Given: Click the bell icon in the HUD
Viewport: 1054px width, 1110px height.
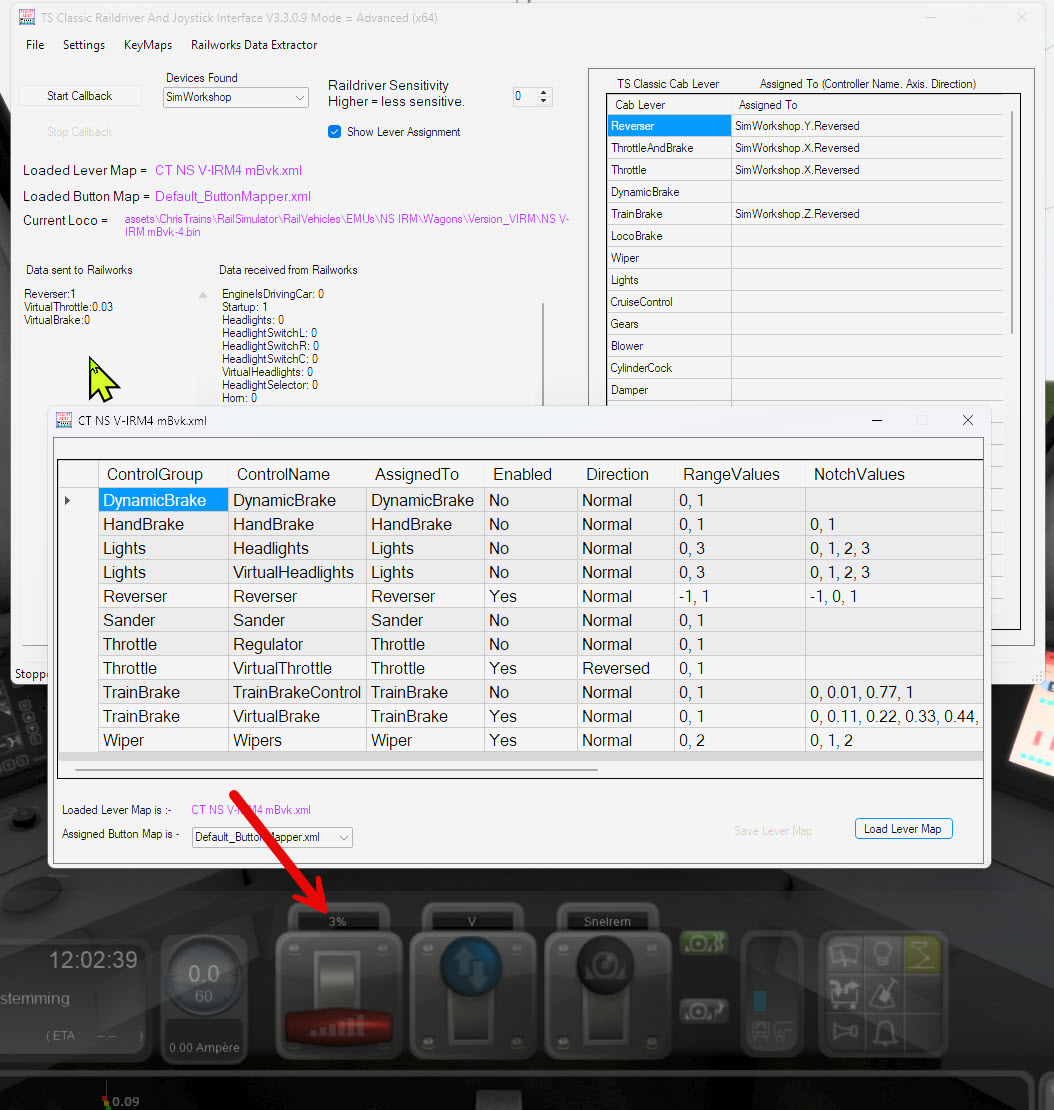Looking at the screenshot, I should (x=884, y=1031).
